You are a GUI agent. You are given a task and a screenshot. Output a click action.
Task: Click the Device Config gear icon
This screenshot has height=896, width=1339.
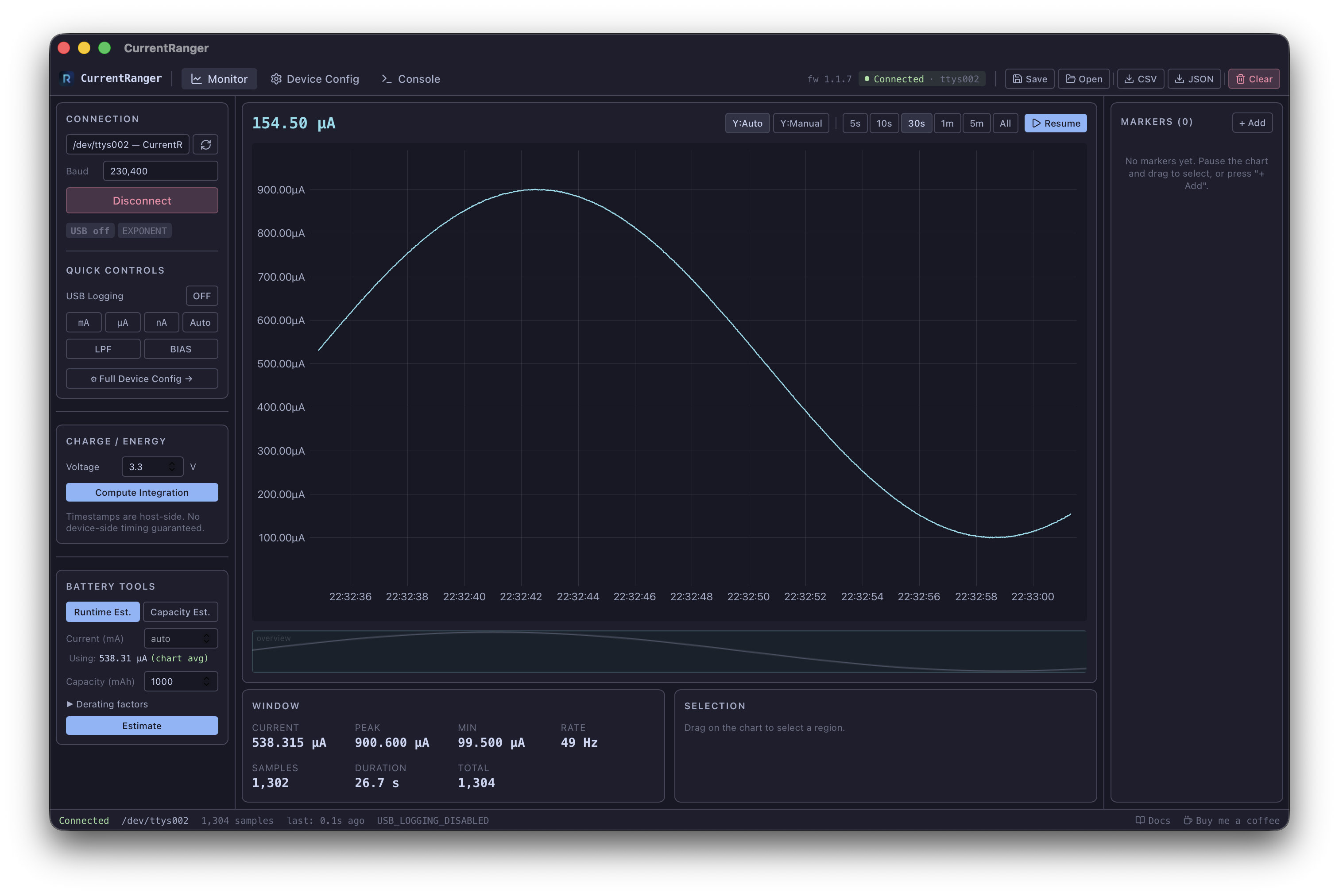[277, 79]
